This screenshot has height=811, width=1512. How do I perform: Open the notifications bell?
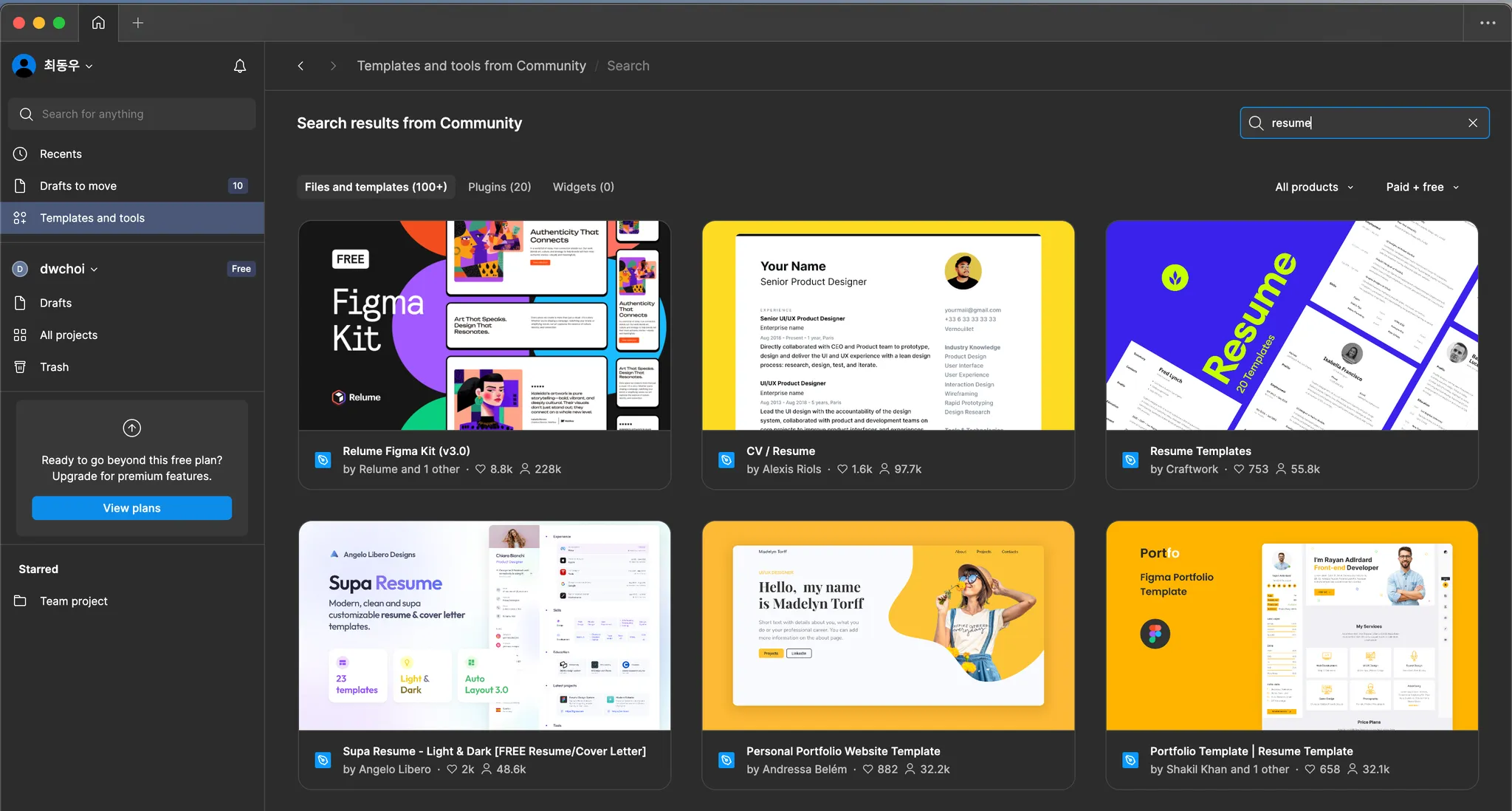tap(239, 66)
